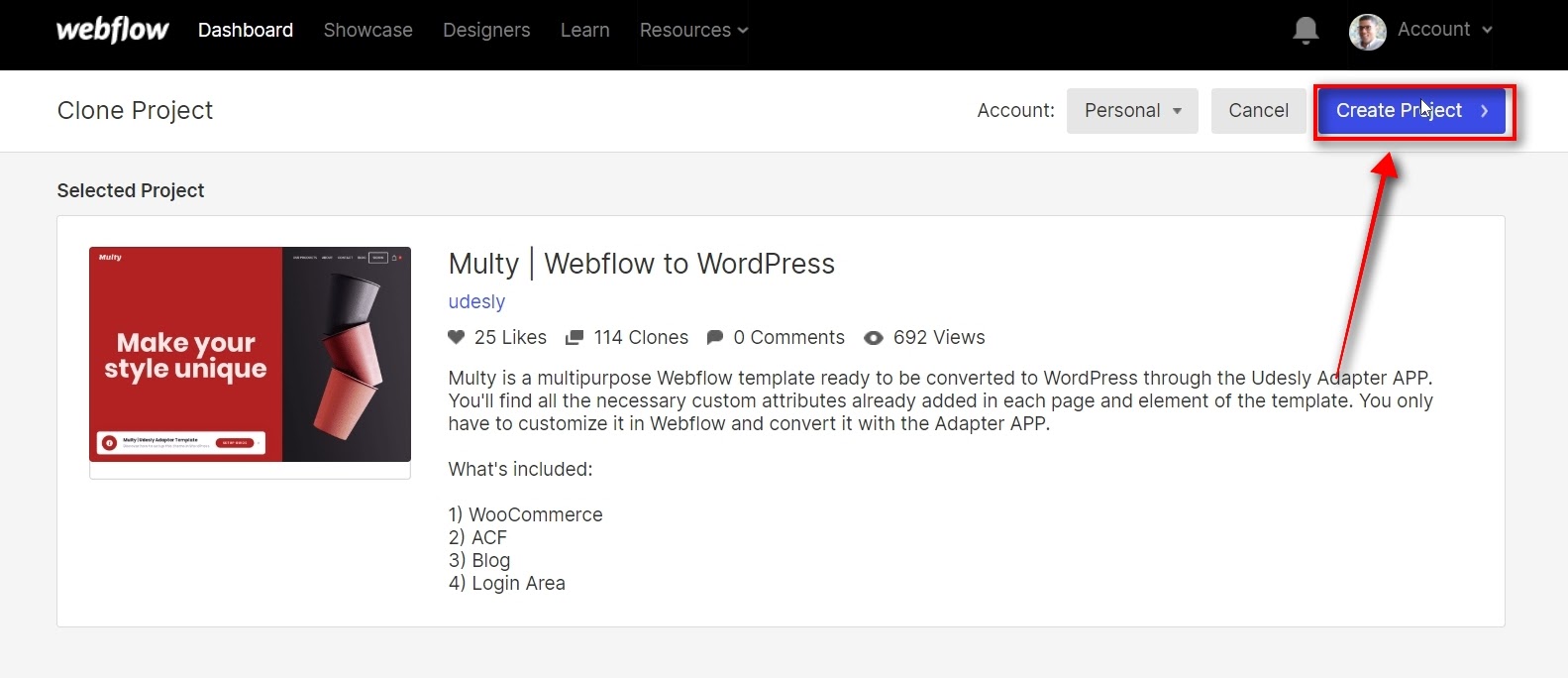The width and height of the screenshot is (1568, 678).
Task: Click the views eye icon
Action: point(873,338)
